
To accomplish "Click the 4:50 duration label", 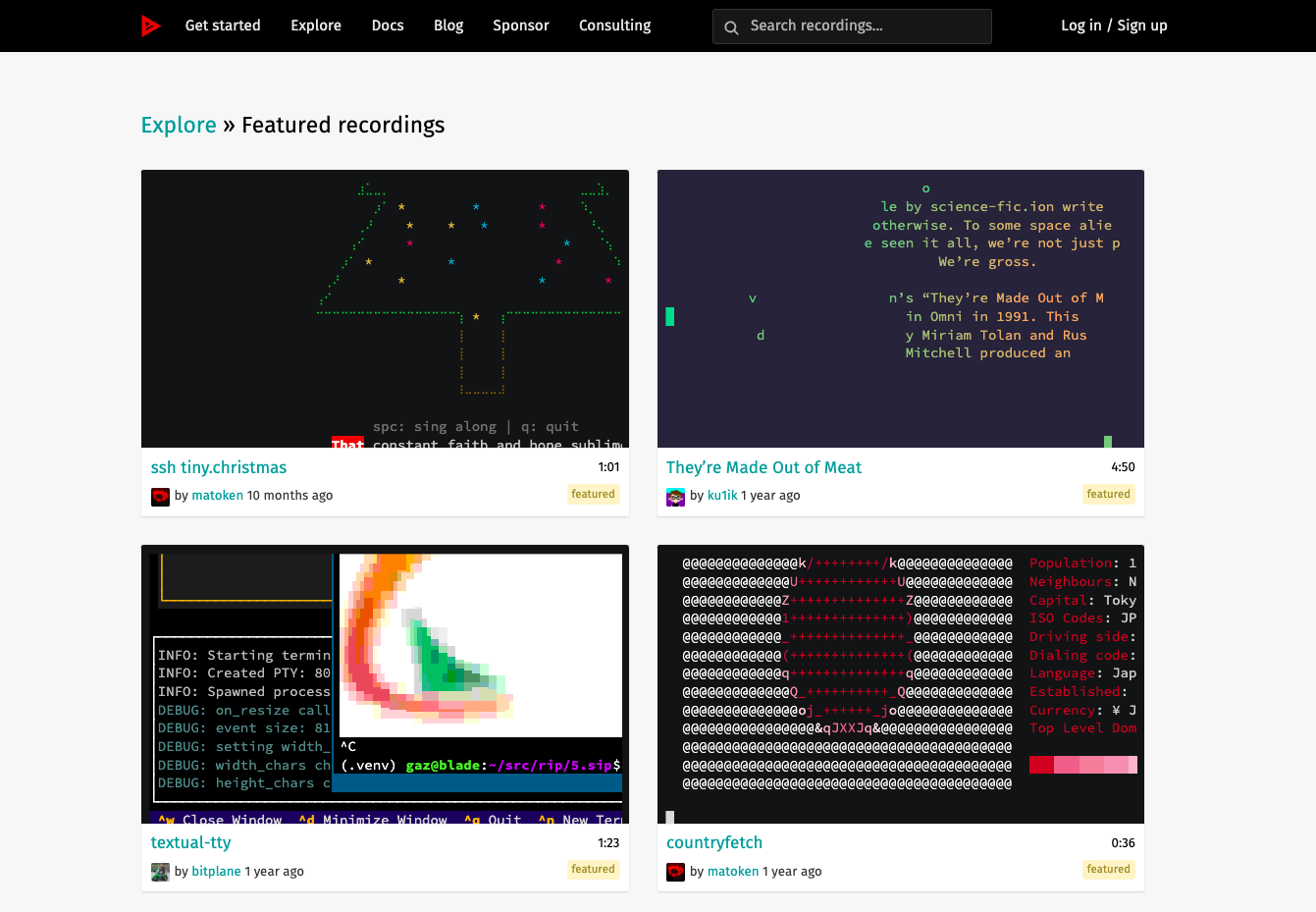I will pyautogui.click(x=1123, y=467).
